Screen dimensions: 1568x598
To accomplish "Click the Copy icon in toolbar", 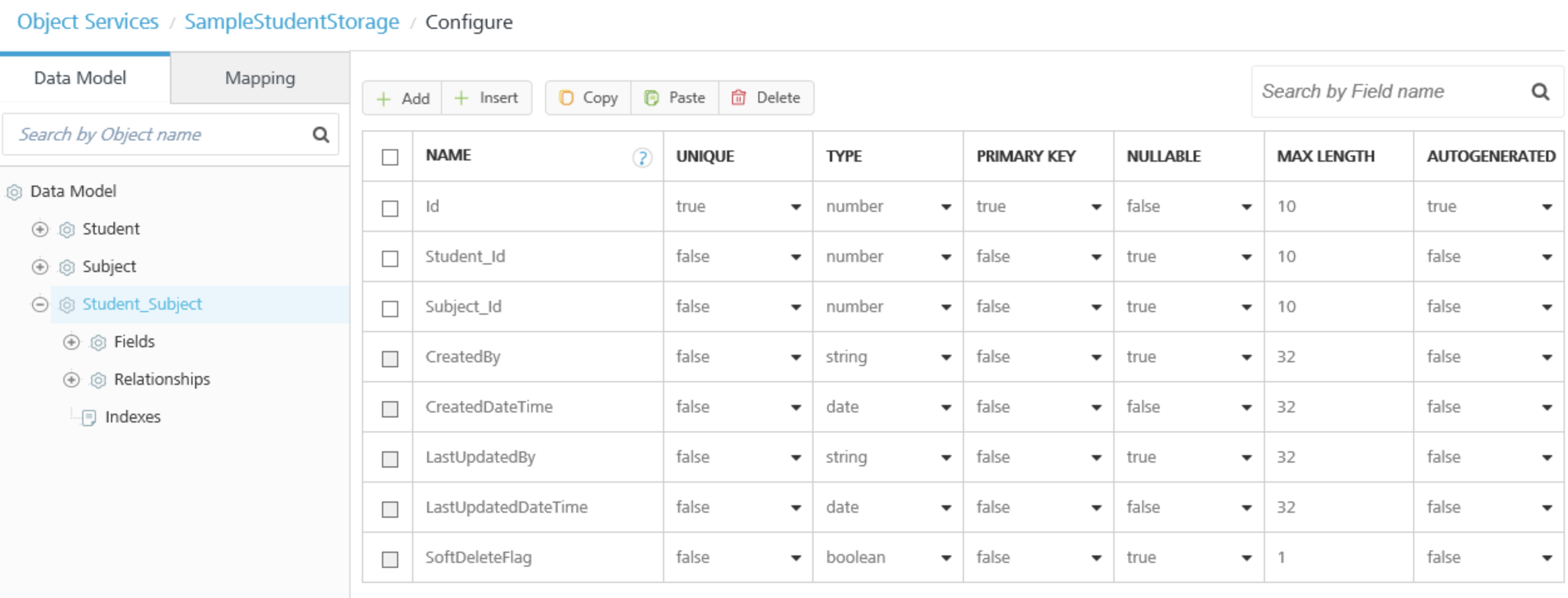I will pyautogui.click(x=566, y=98).
